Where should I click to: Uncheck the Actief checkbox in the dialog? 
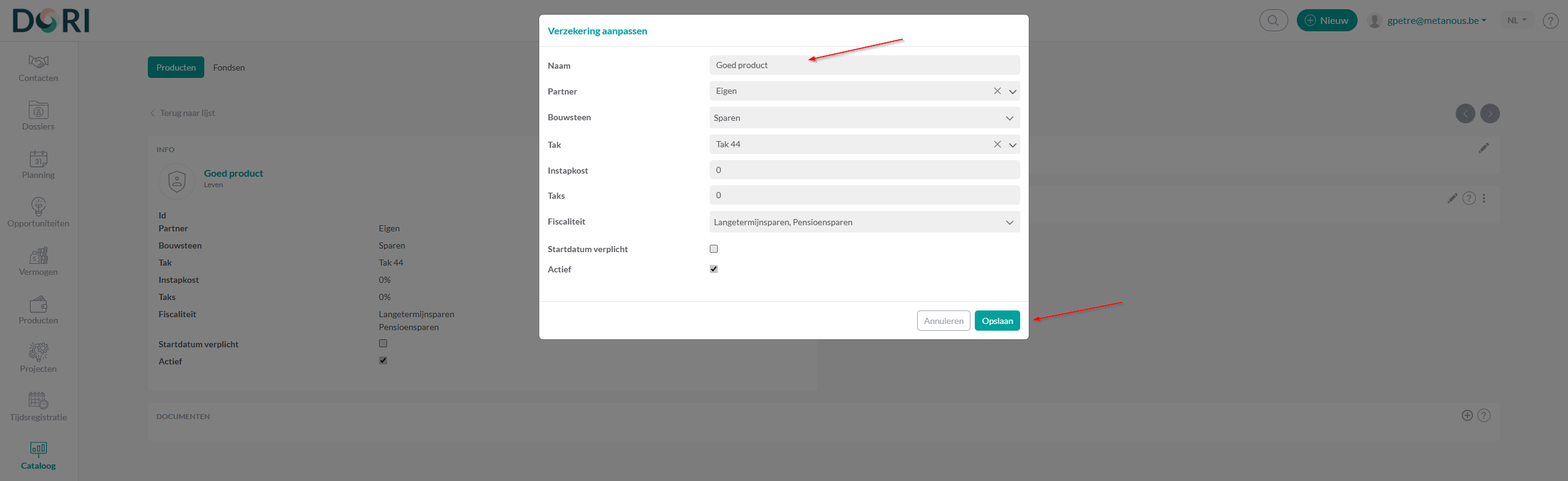(x=713, y=268)
